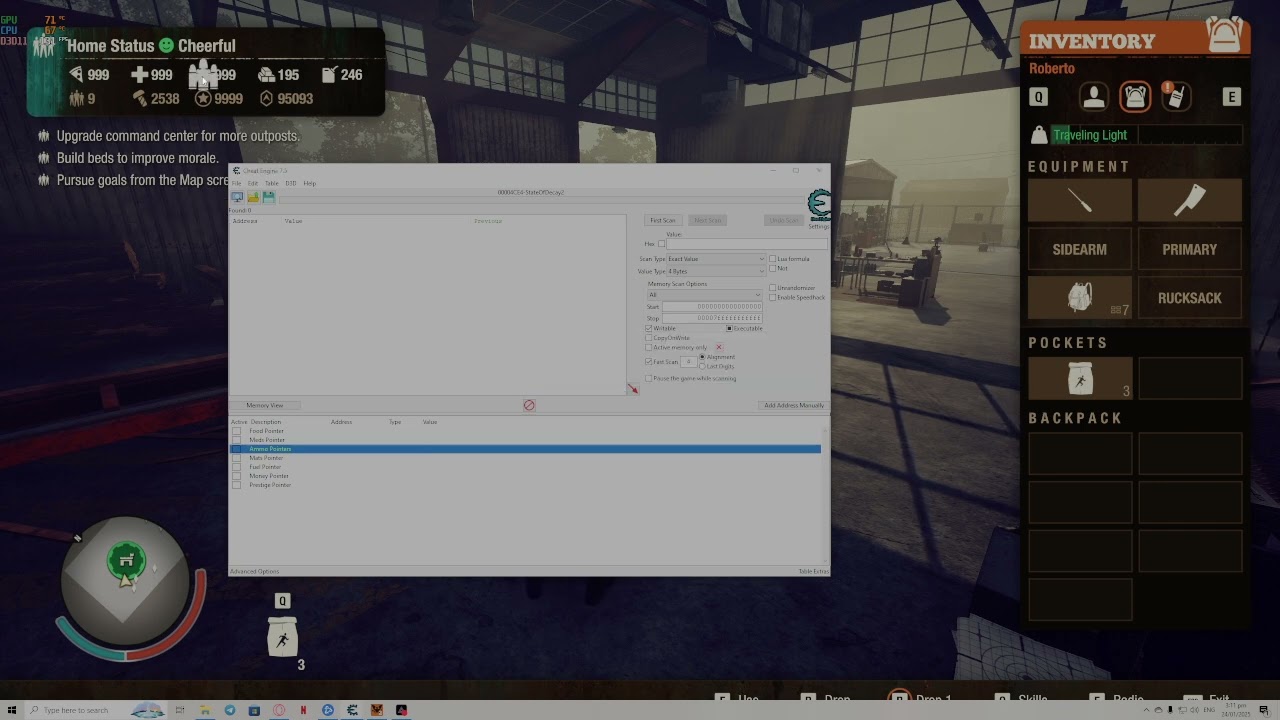Image resolution: width=1280 pixels, height=720 pixels.
Task: Open the D3D menu
Action: 291,183
